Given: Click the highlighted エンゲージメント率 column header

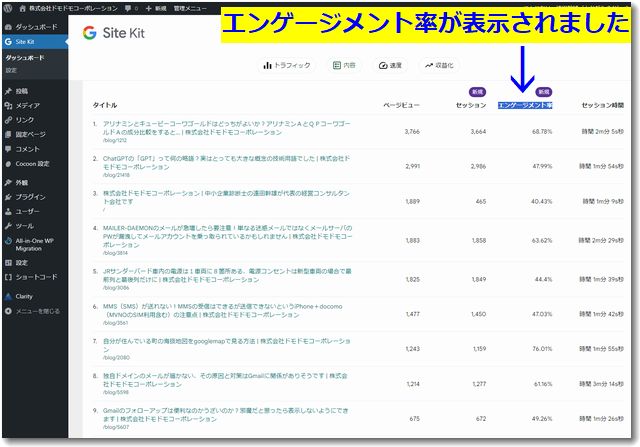Looking at the screenshot, I should click(525, 105).
